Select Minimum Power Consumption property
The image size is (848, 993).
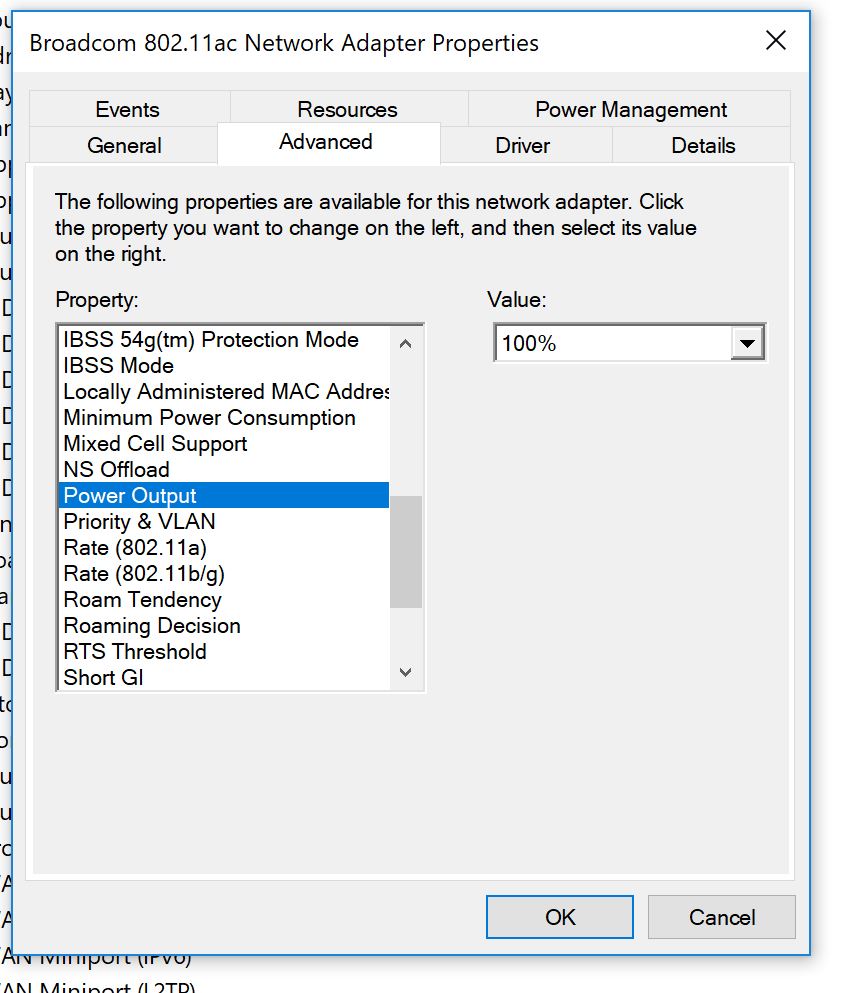224,417
